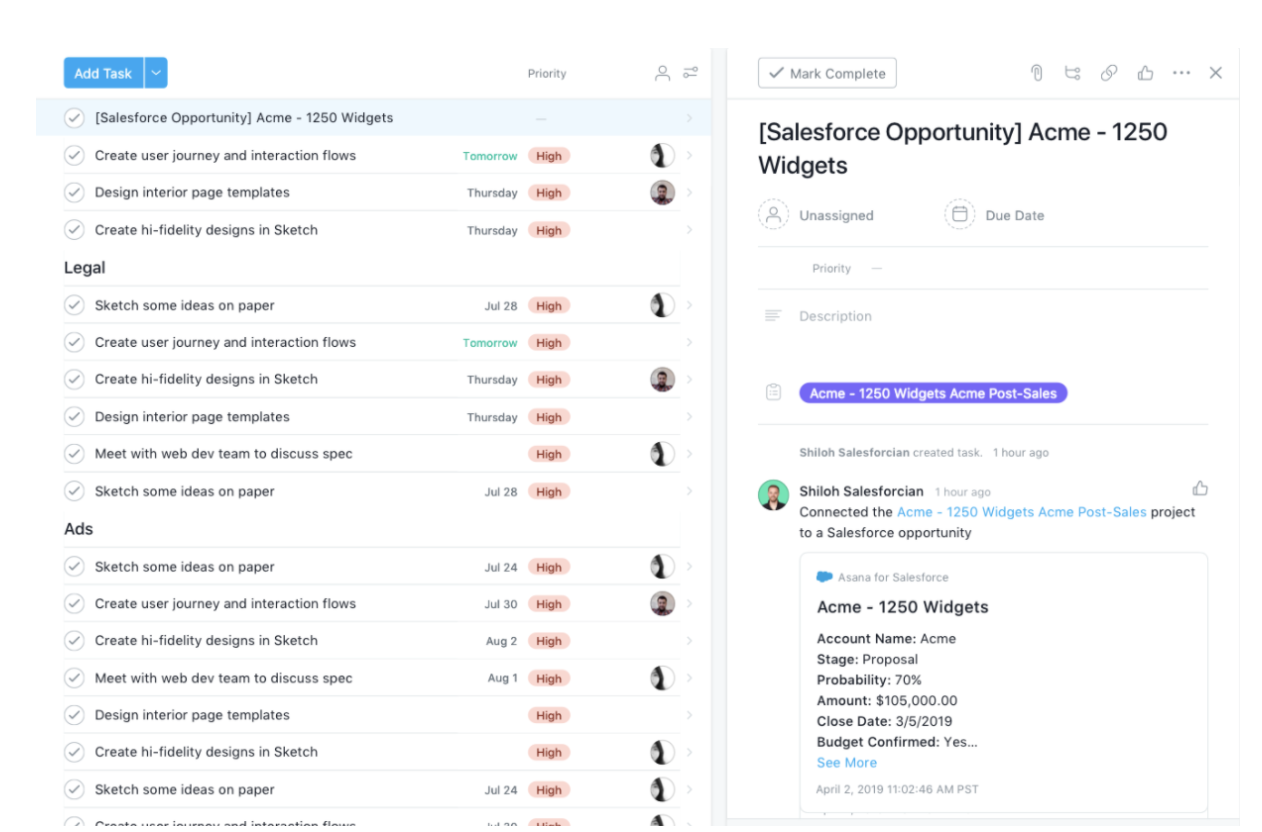1262x832 pixels.
Task: Expand Salesforce Opportunity row with its chevron
Action: coord(689,118)
